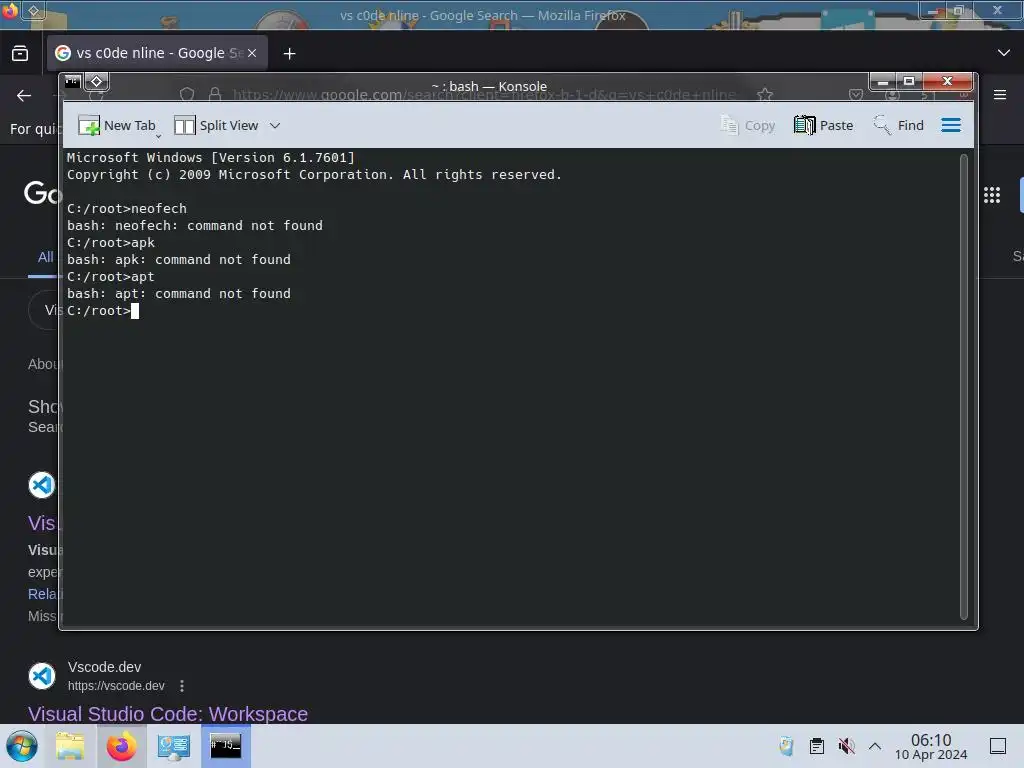
Task: Open Firefox tab list view icon
Action: point(20,54)
